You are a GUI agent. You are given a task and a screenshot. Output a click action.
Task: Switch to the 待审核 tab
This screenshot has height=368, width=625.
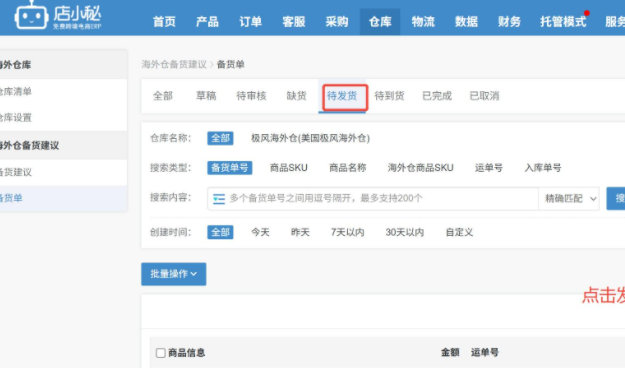[251, 96]
